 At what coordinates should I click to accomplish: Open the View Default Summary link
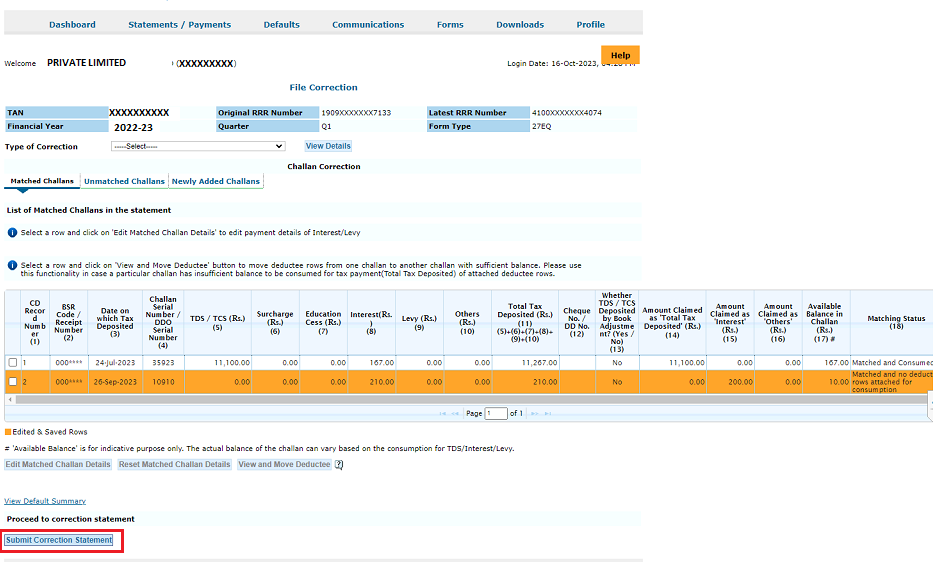[x=45, y=501]
